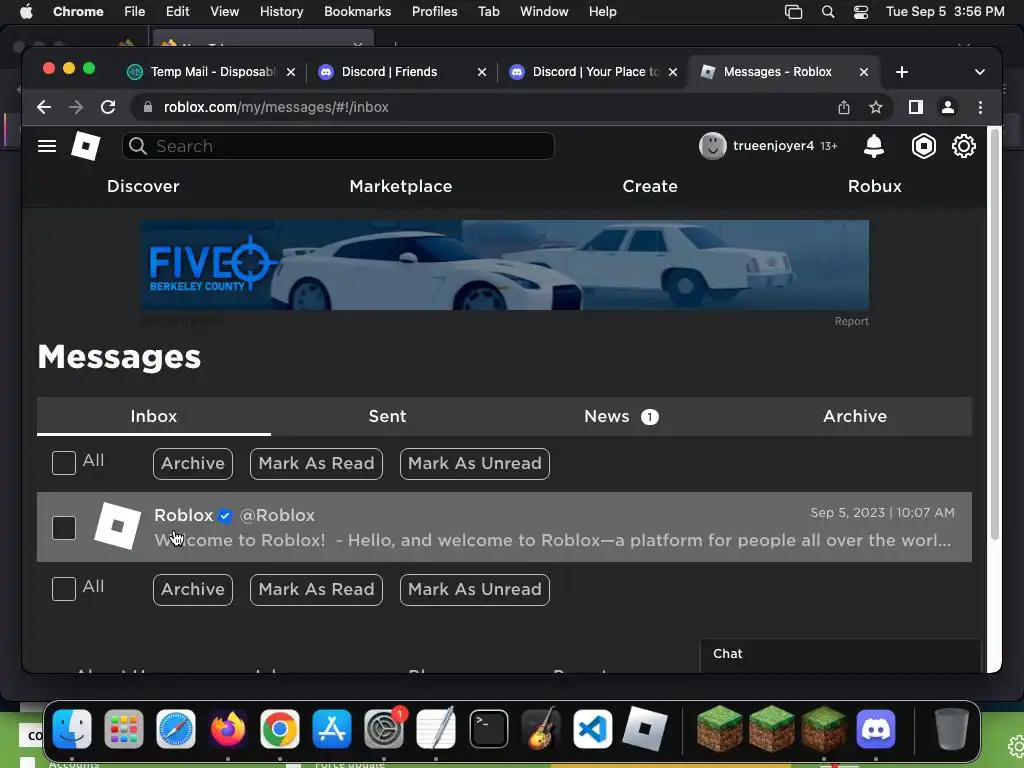Open the Create link
The width and height of the screenshot is (1024, 768).
click(650, 186)
